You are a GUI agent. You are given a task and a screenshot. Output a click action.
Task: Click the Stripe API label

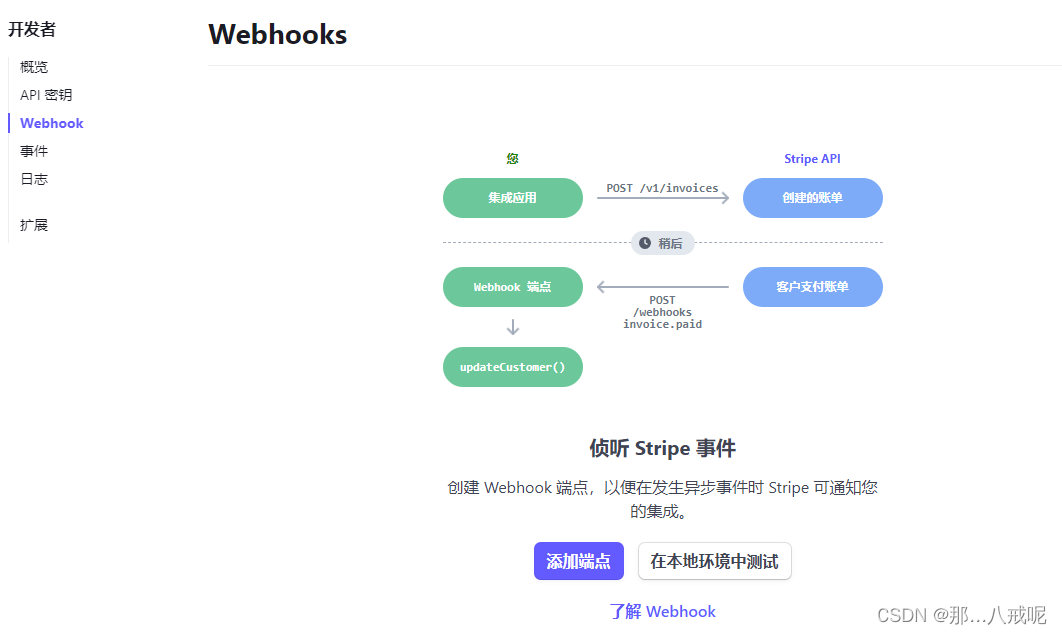(x=812, y=158)
